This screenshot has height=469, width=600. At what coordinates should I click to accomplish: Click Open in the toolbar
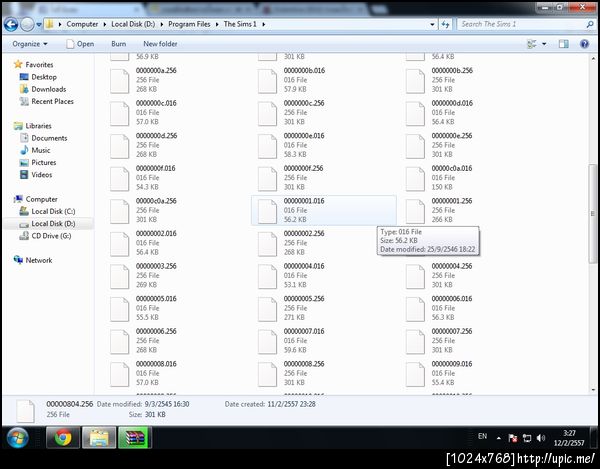click(x=80, y=44)
